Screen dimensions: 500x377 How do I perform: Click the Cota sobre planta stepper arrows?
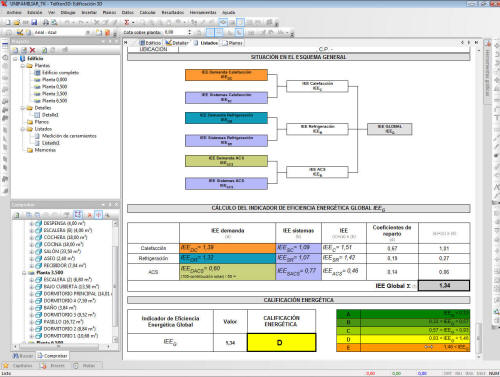(x=190, y=32)
